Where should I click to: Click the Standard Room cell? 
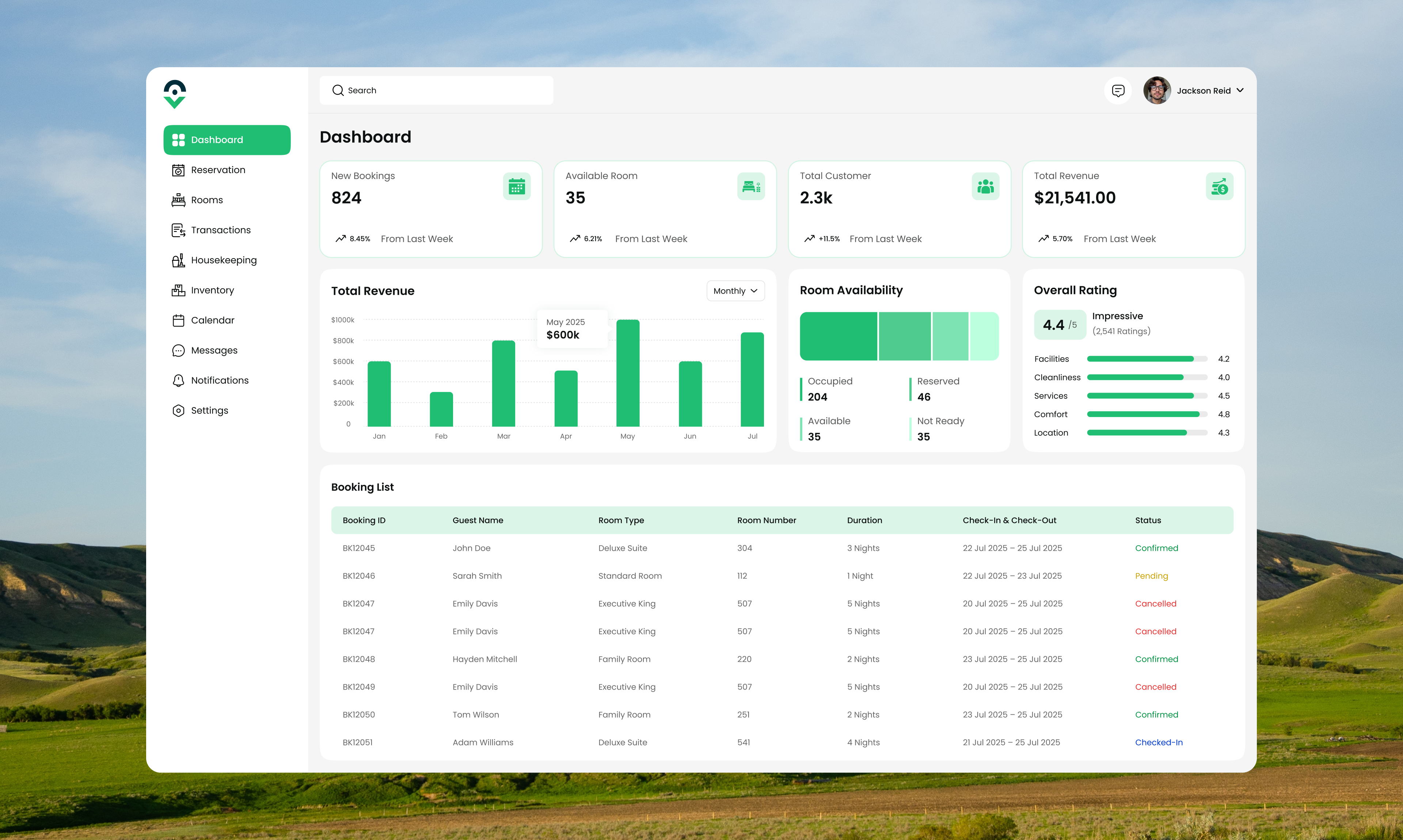coord(630,576)
